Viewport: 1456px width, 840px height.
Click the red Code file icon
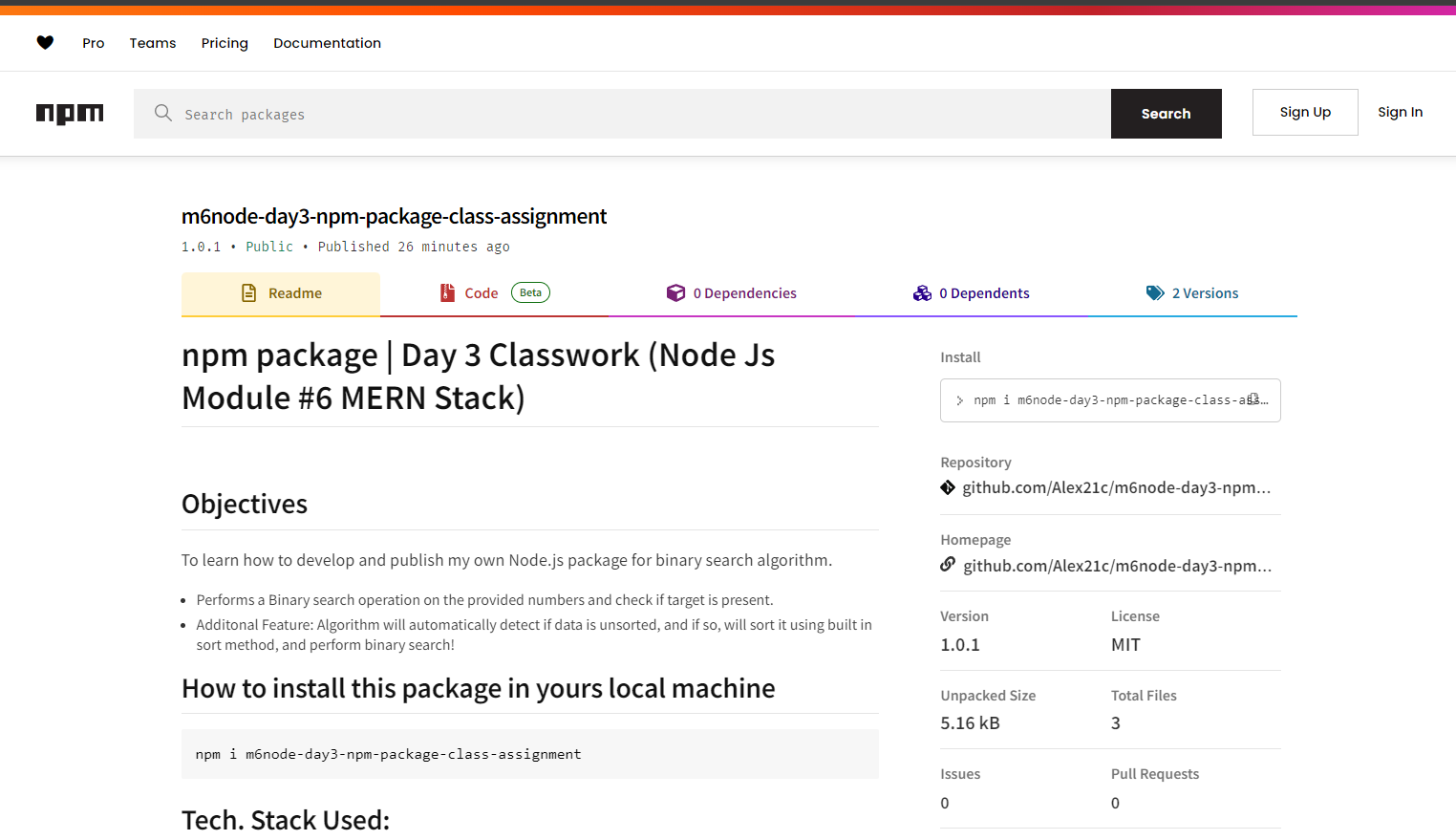[x=447, y=292]
